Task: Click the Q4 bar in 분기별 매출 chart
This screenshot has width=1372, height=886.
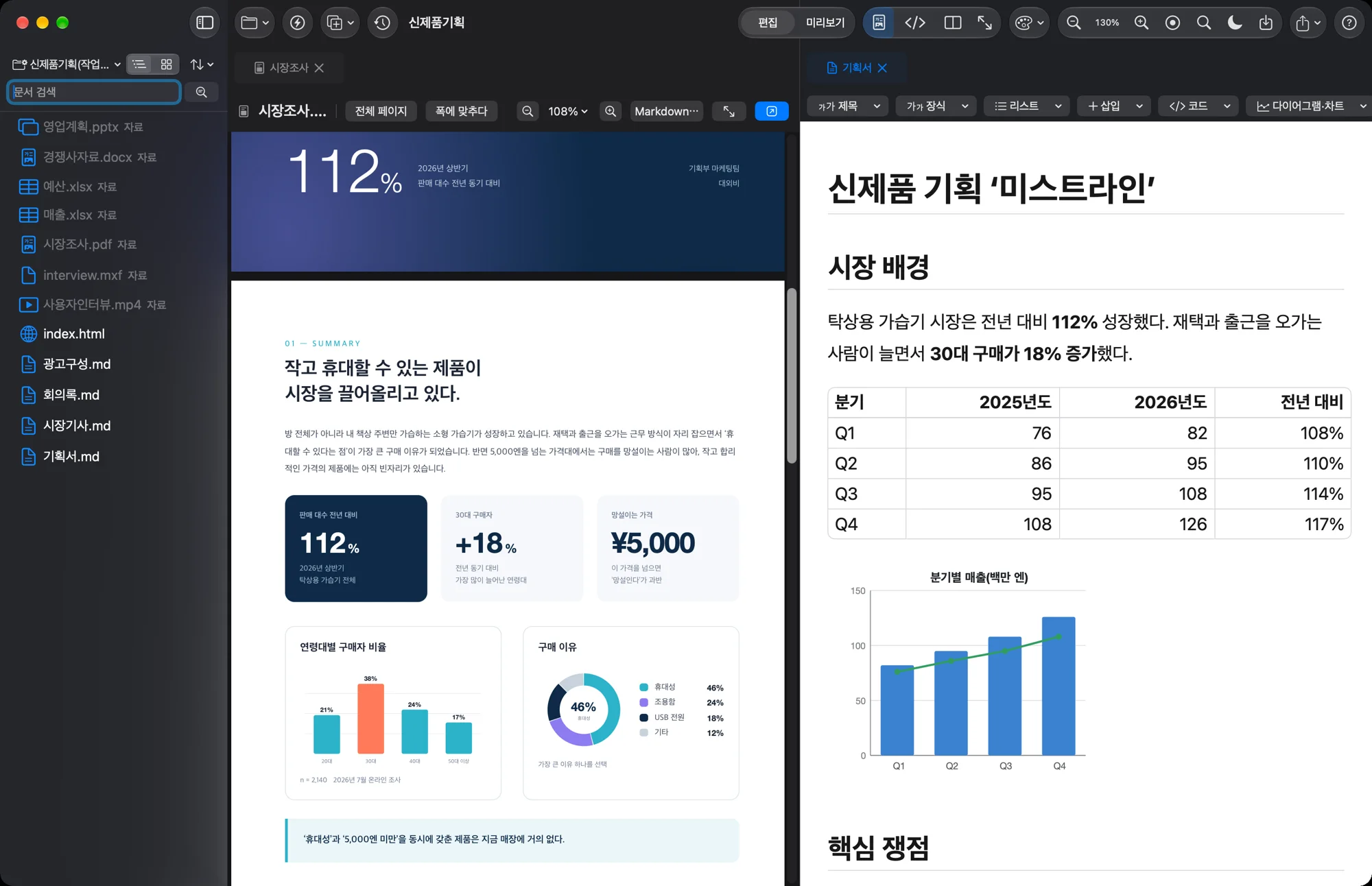Action: point(1058,686)
